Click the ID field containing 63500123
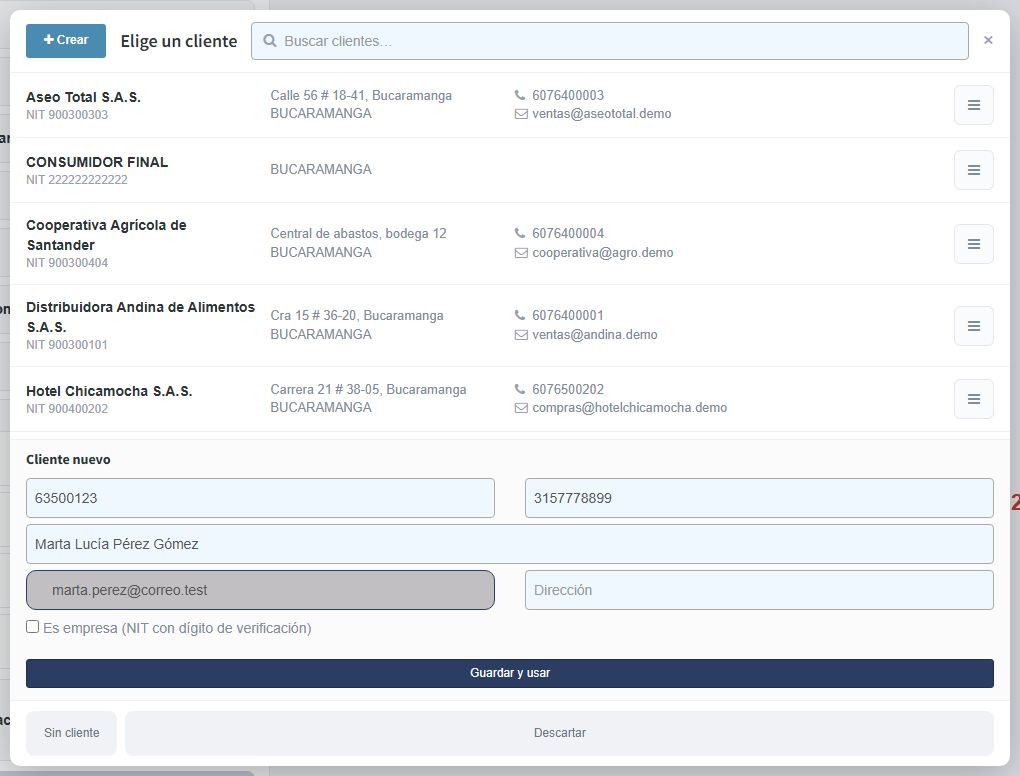 click(260, 498)
